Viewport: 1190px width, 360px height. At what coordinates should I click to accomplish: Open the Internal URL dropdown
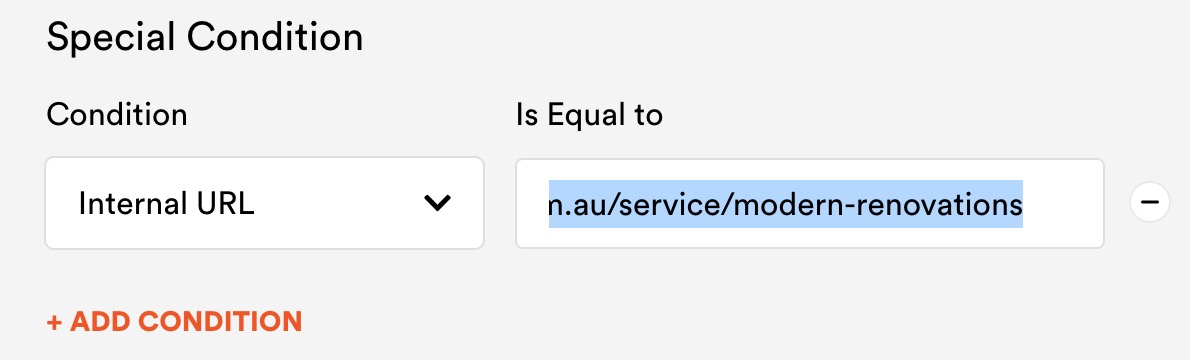264,203
